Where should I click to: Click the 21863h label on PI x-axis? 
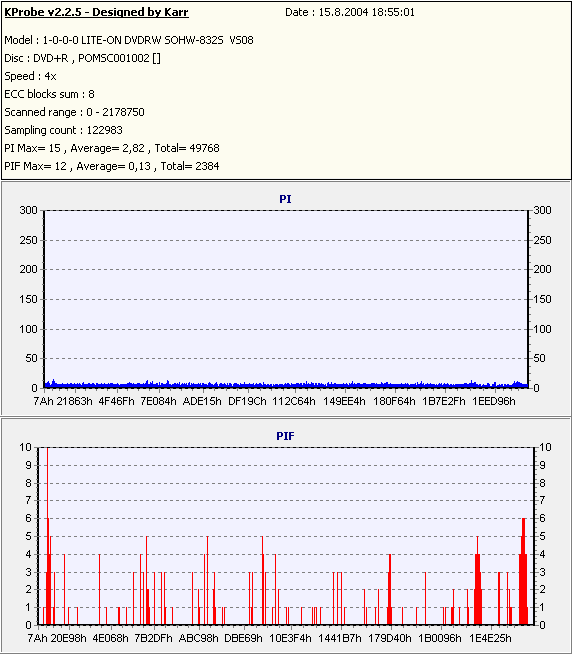(x=74, y=401)
